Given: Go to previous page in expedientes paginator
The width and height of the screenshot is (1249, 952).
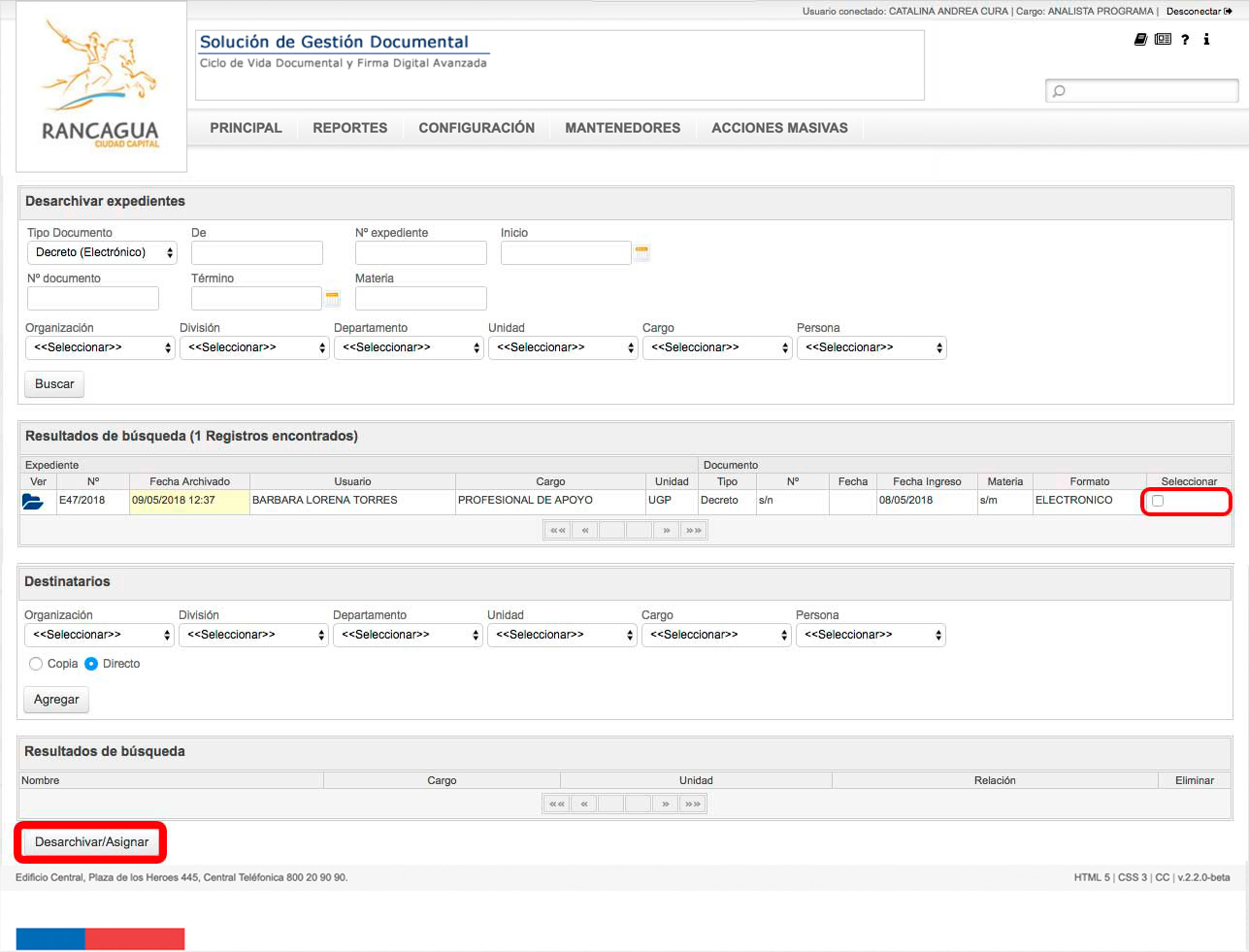Looking at the screenshot, I should pyautogui.click(x=584, y=530).
